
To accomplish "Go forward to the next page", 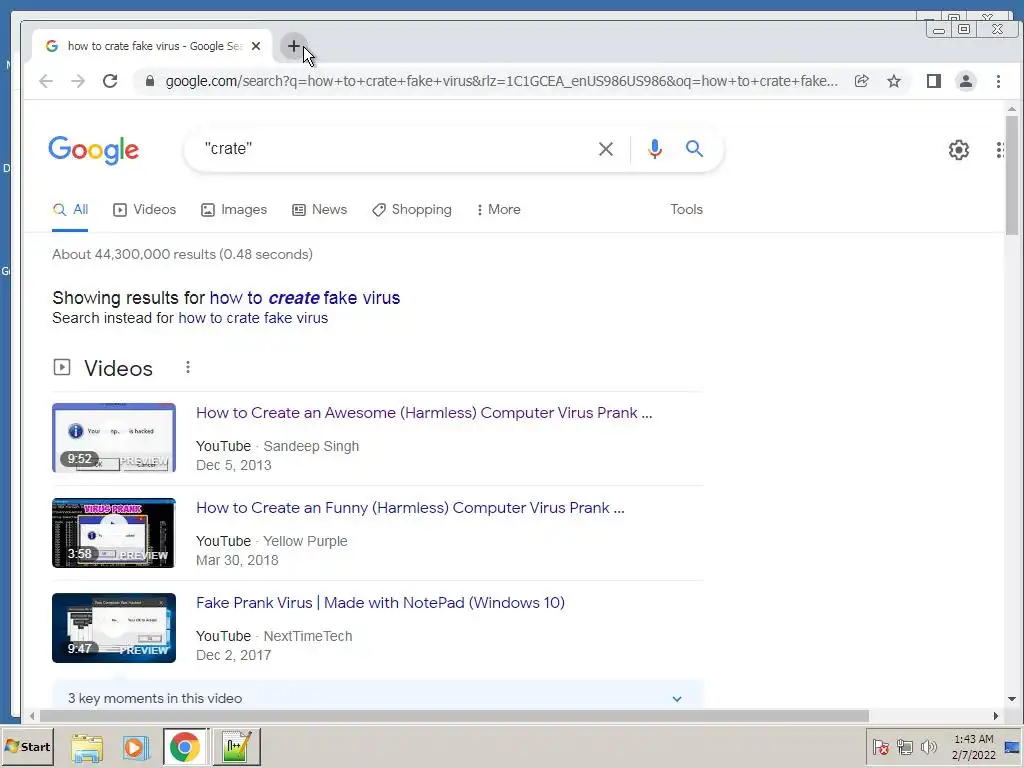I will pyautogui.click(x=78, y=81).
